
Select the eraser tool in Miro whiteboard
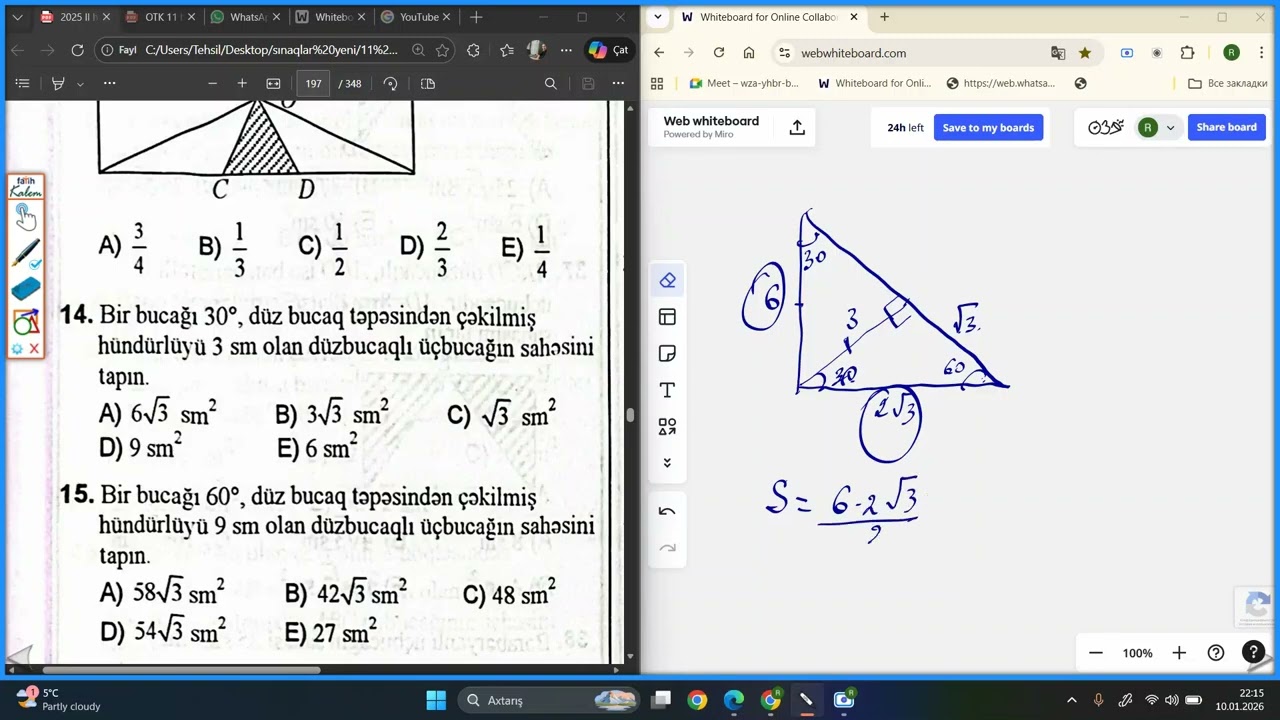668,281
